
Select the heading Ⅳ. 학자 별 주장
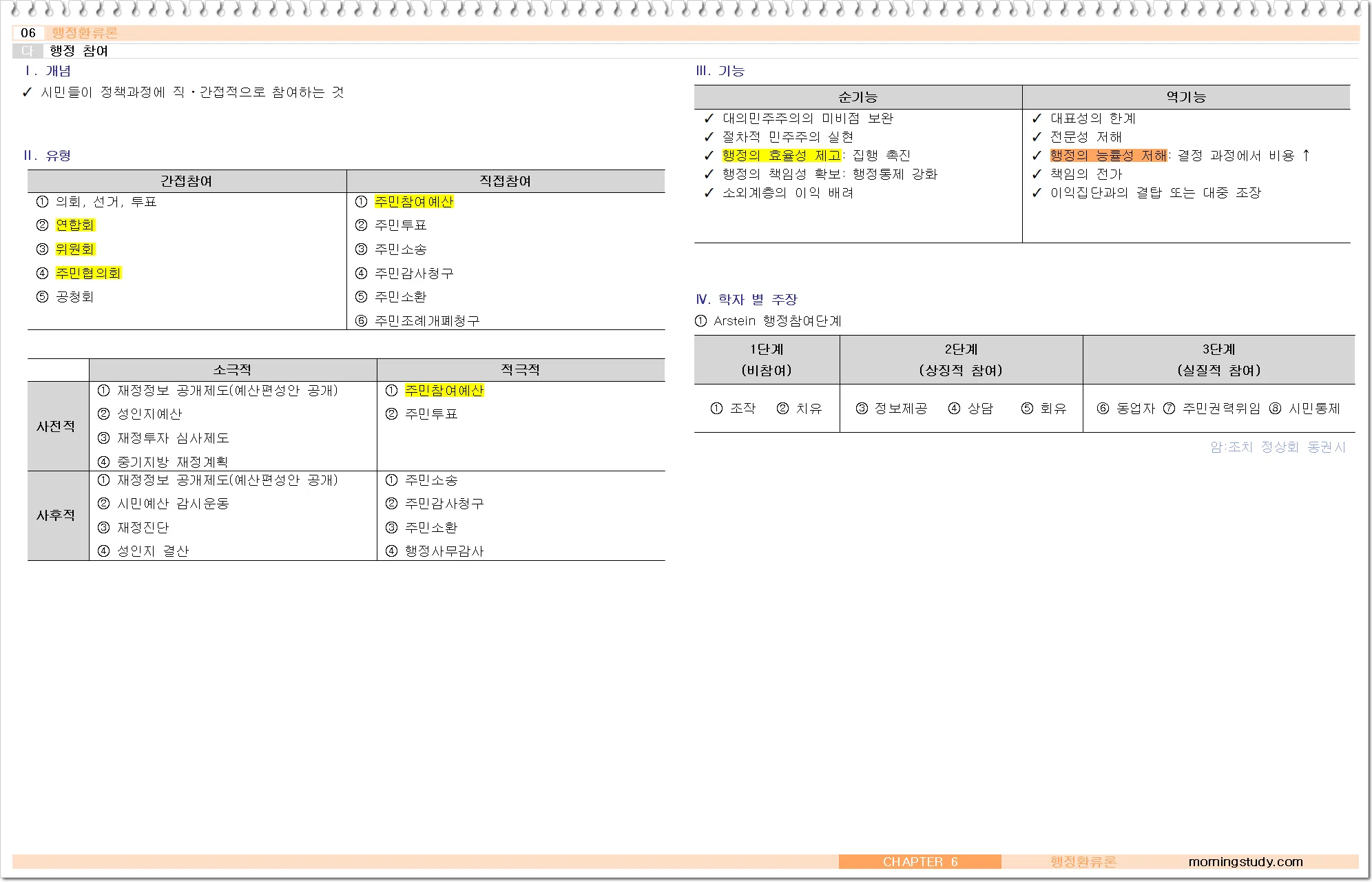[747, 300]
